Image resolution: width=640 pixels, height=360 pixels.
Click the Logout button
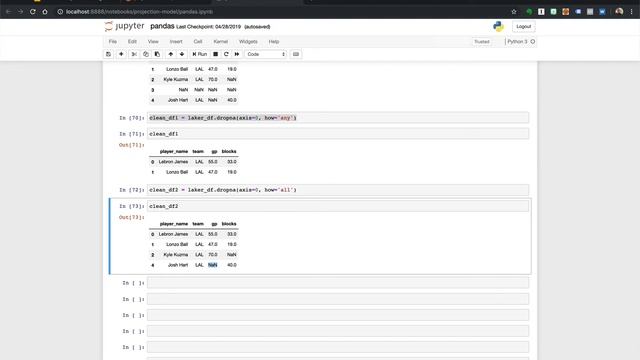[x=524, y=27]
